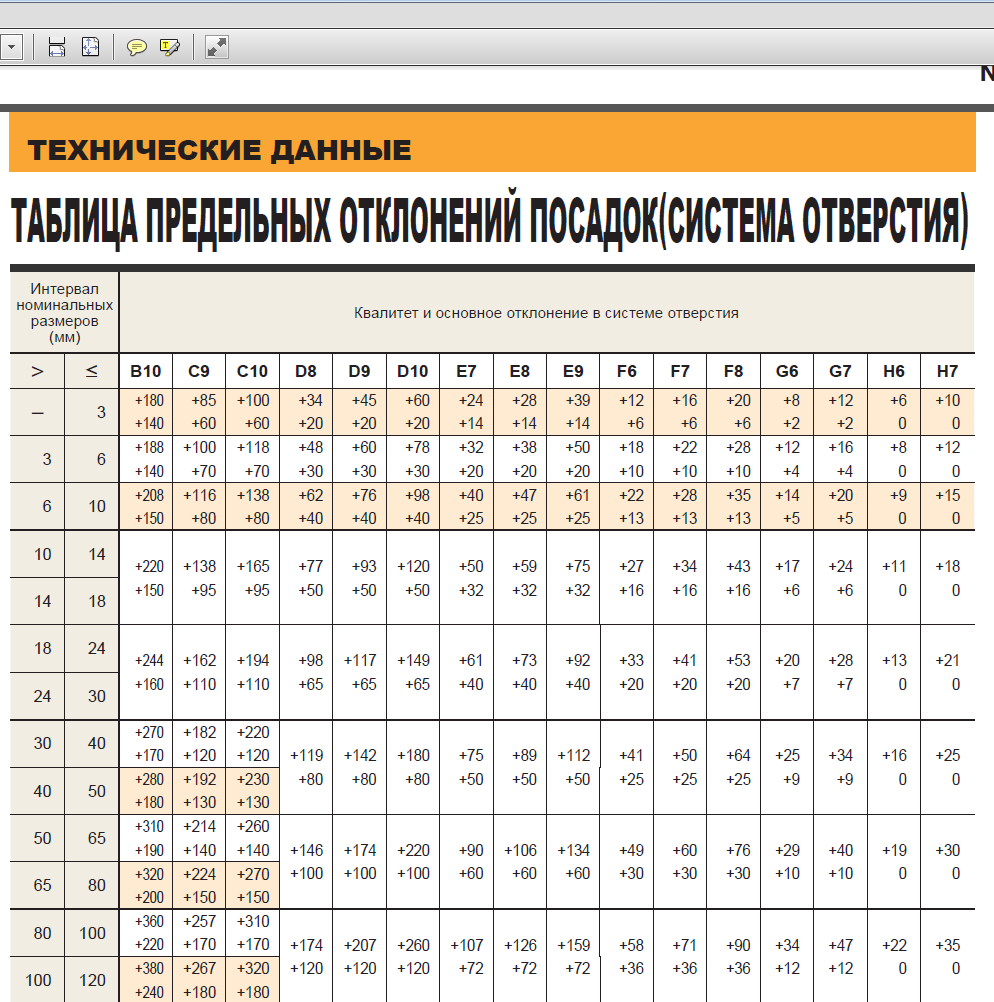
Task: Click the +230 value in C10 column
Action: pos(253,779)
